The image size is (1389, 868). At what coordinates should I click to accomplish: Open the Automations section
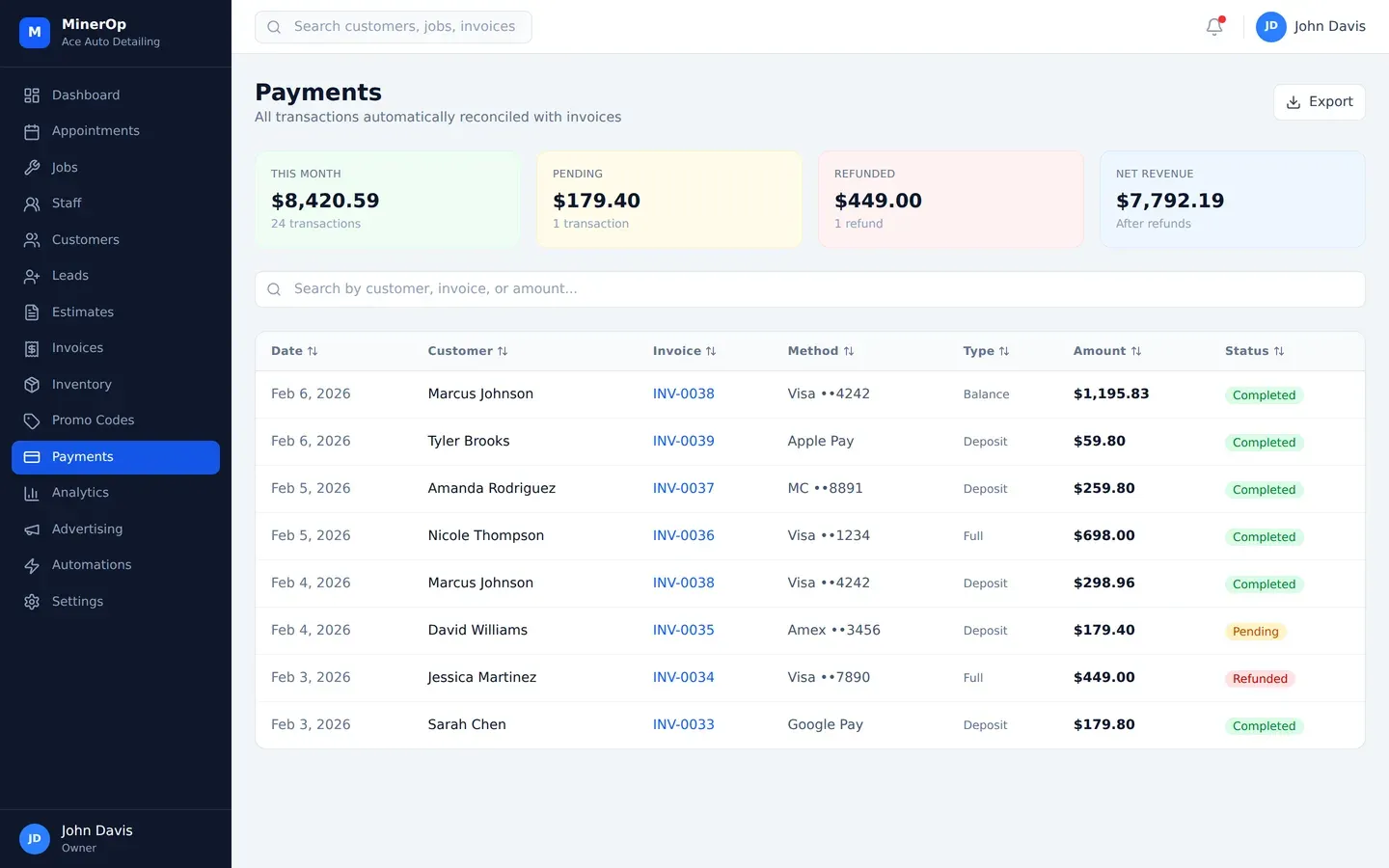click(x=92, y=564)
